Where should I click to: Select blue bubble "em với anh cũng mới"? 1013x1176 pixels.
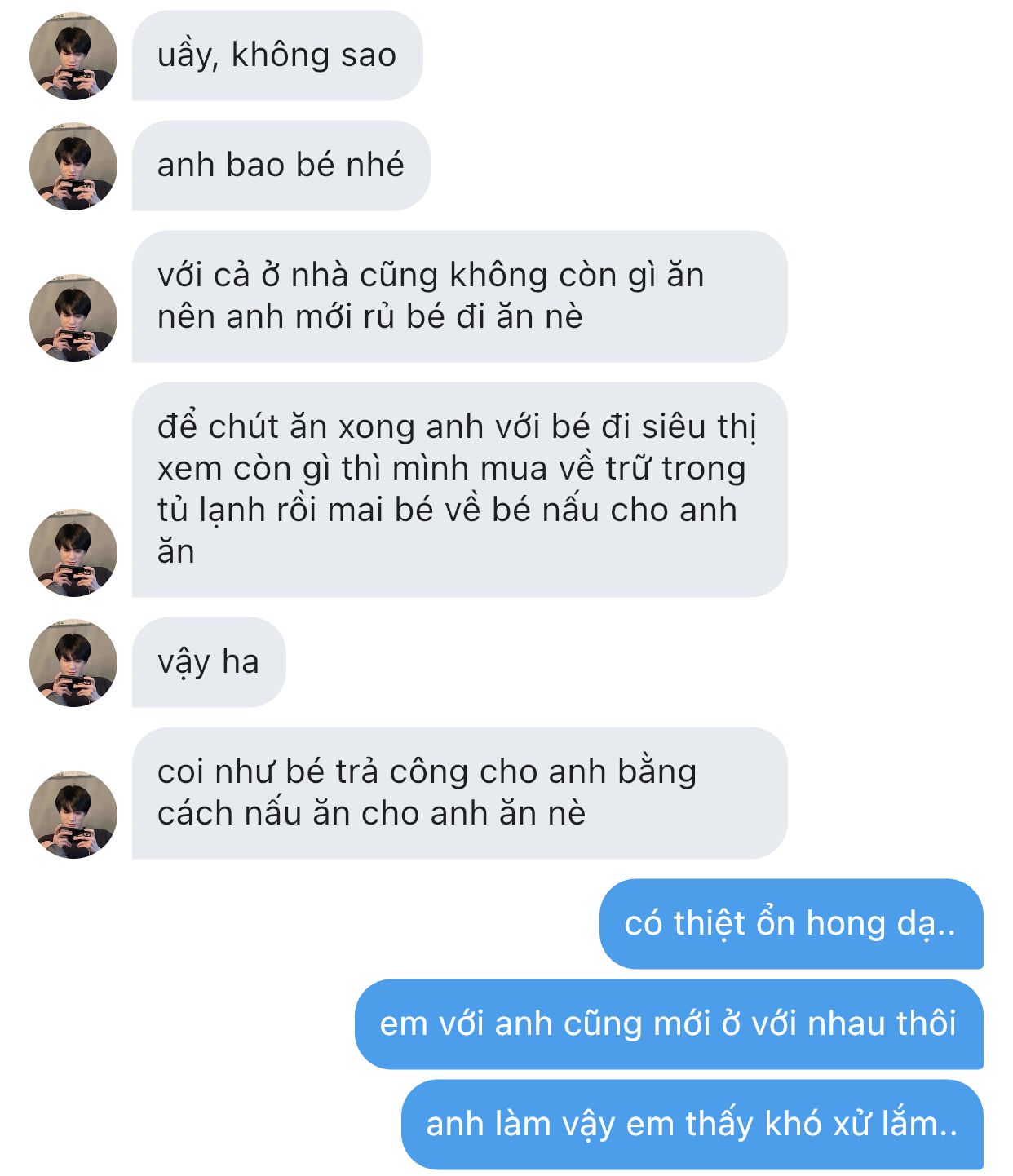point(669,1024)
